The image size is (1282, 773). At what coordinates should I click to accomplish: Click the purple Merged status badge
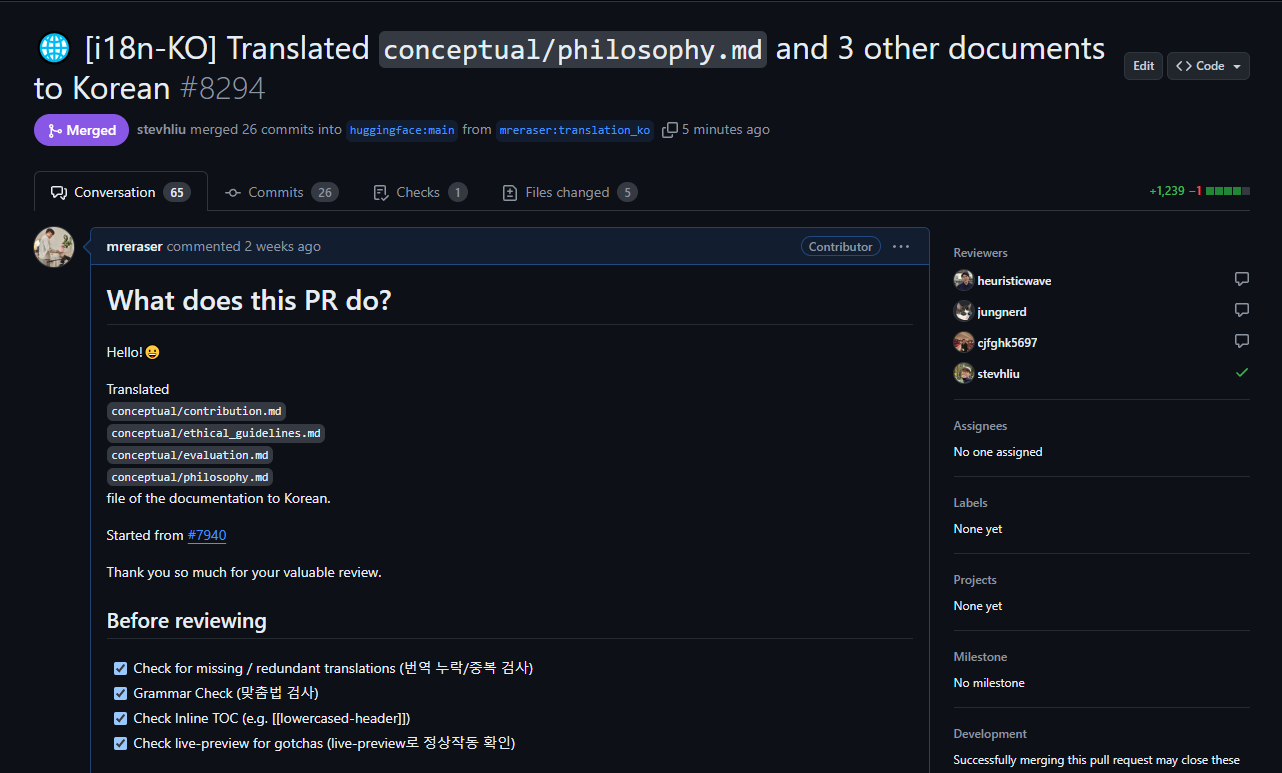coord(81,130)
